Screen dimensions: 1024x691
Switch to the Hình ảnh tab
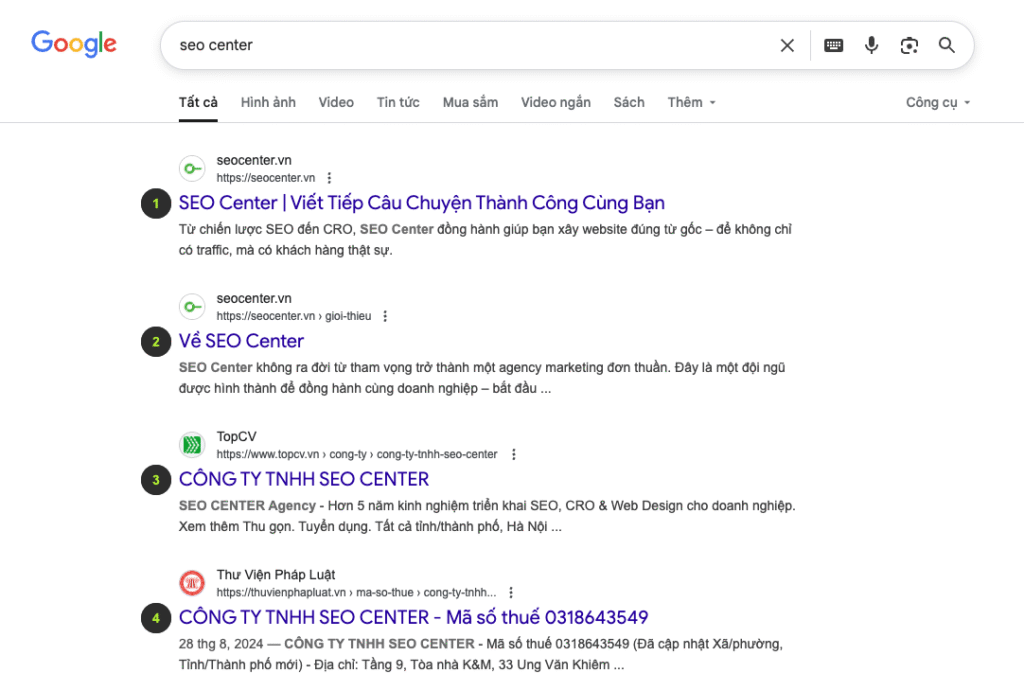tap(268, 102)
